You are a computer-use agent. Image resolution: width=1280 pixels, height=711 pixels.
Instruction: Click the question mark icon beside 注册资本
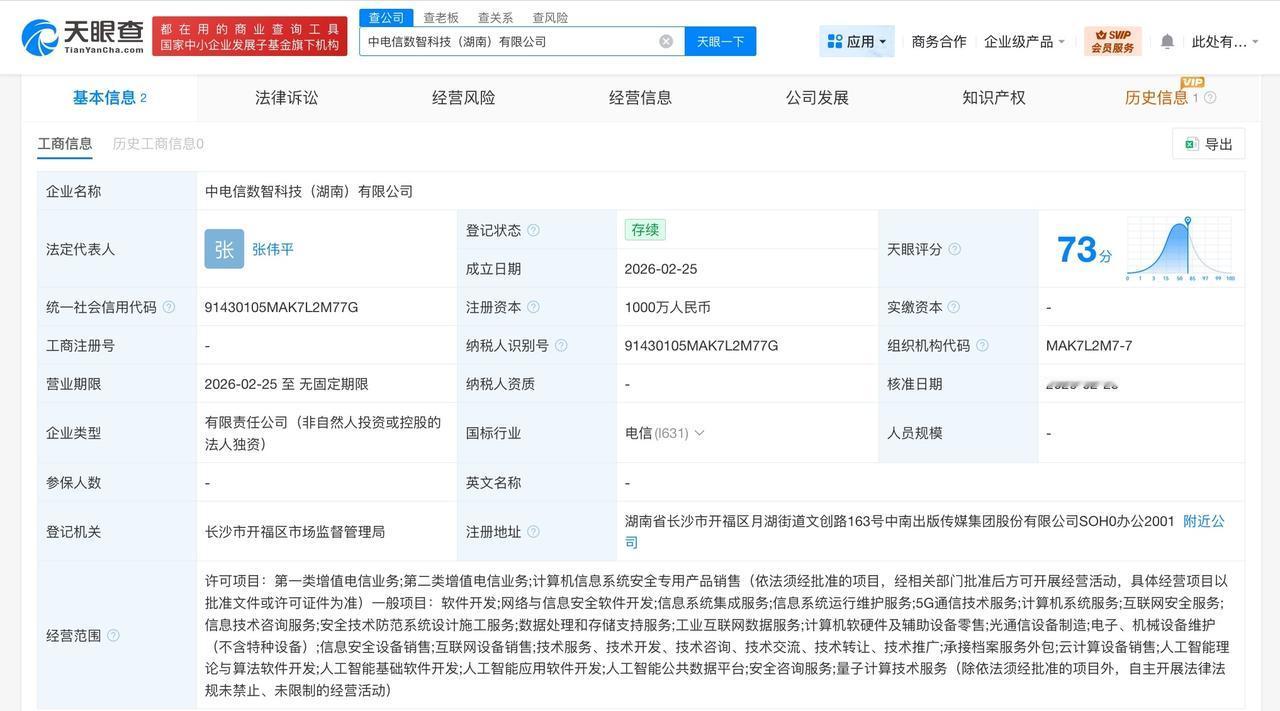pyautogui.click(x=535, y=306)
